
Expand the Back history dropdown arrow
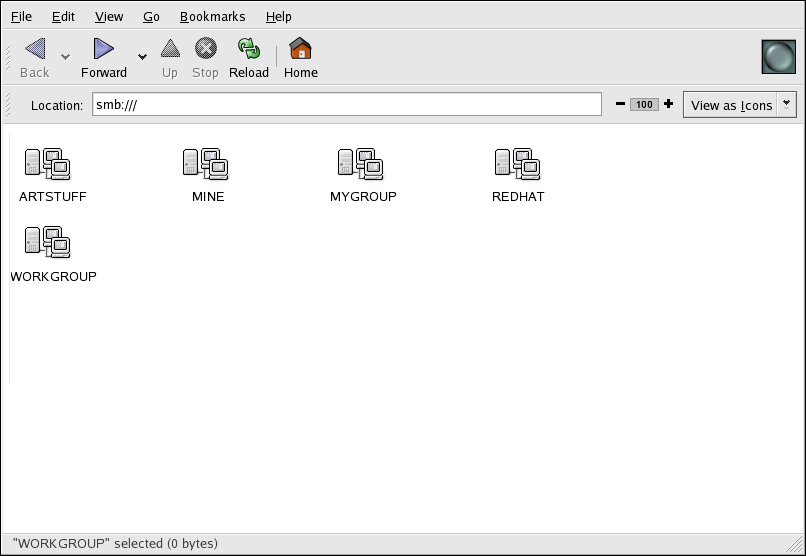click(x=66, y=57)
